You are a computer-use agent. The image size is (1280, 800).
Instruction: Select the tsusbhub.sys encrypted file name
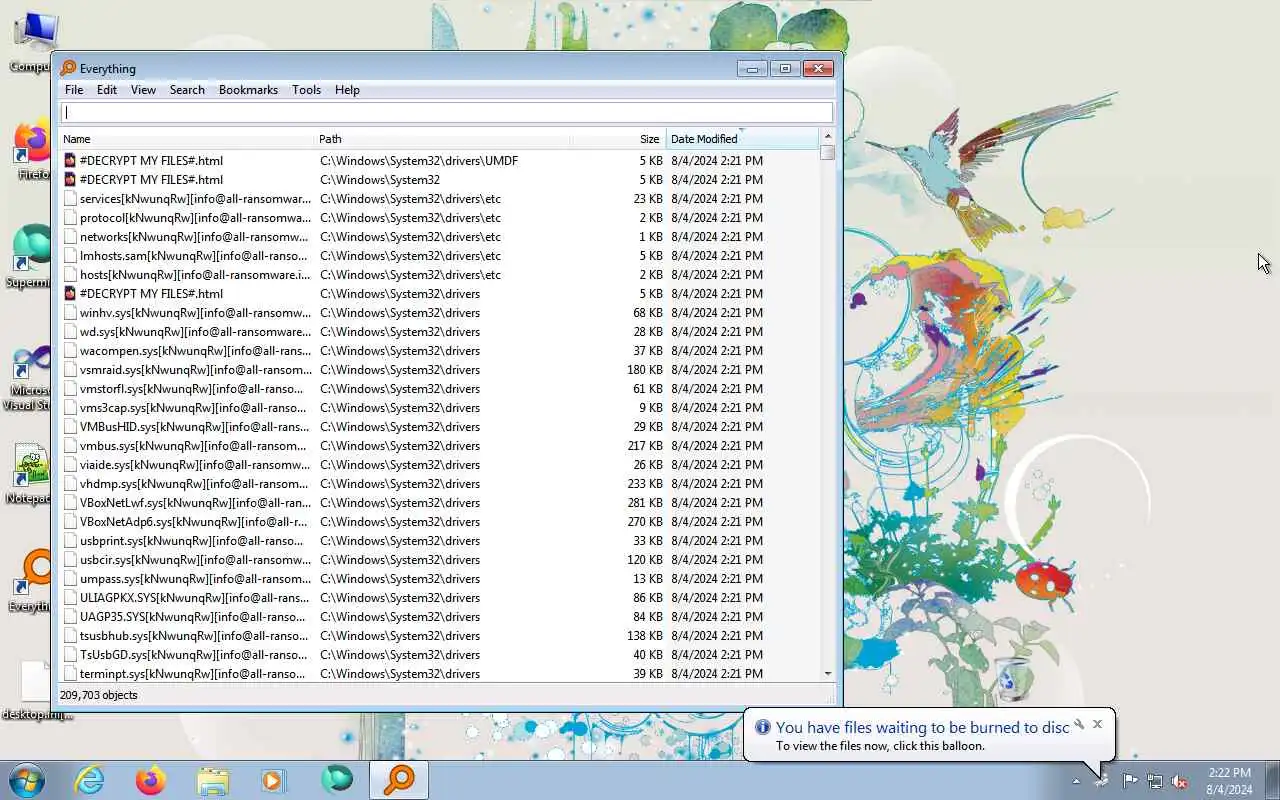coord(194,635)
